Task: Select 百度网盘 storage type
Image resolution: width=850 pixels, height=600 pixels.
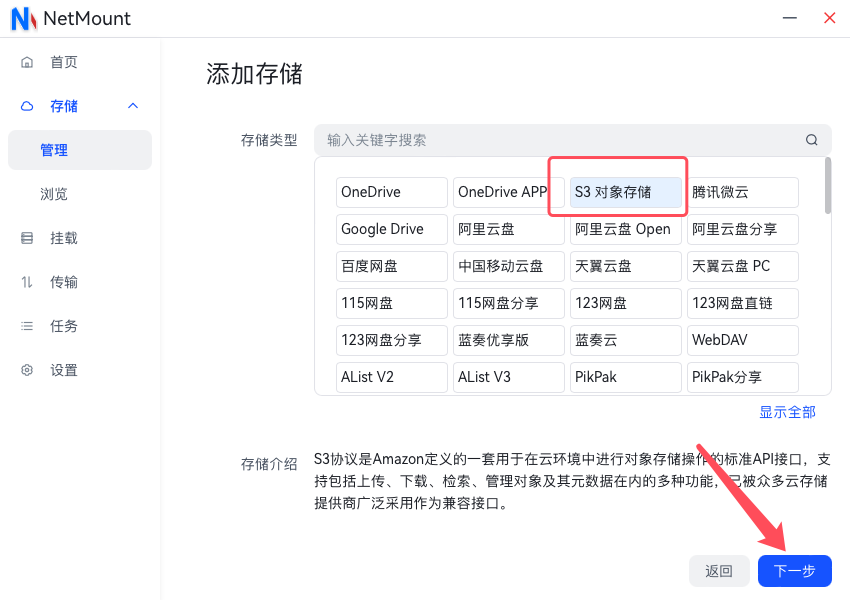Action: 391,266
